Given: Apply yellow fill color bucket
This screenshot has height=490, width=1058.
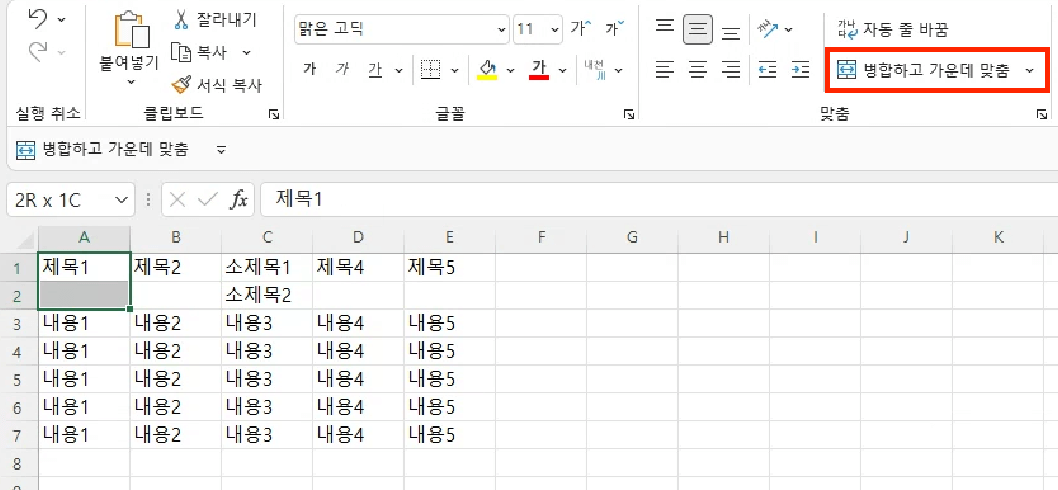Looking at the screenshot, I should coord(488,70).
